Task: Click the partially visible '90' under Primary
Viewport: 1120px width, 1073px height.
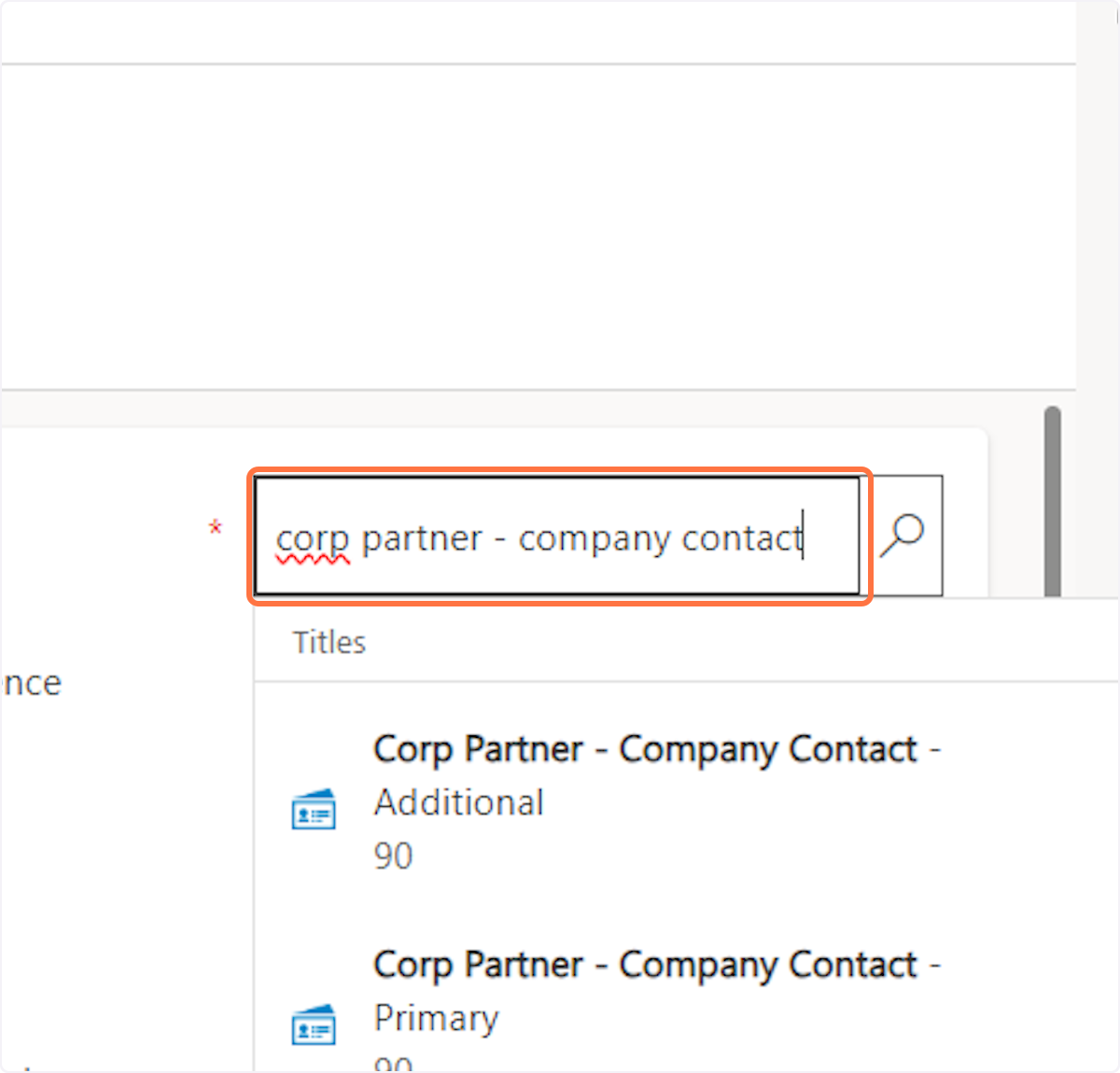Action: point(393,1065)
